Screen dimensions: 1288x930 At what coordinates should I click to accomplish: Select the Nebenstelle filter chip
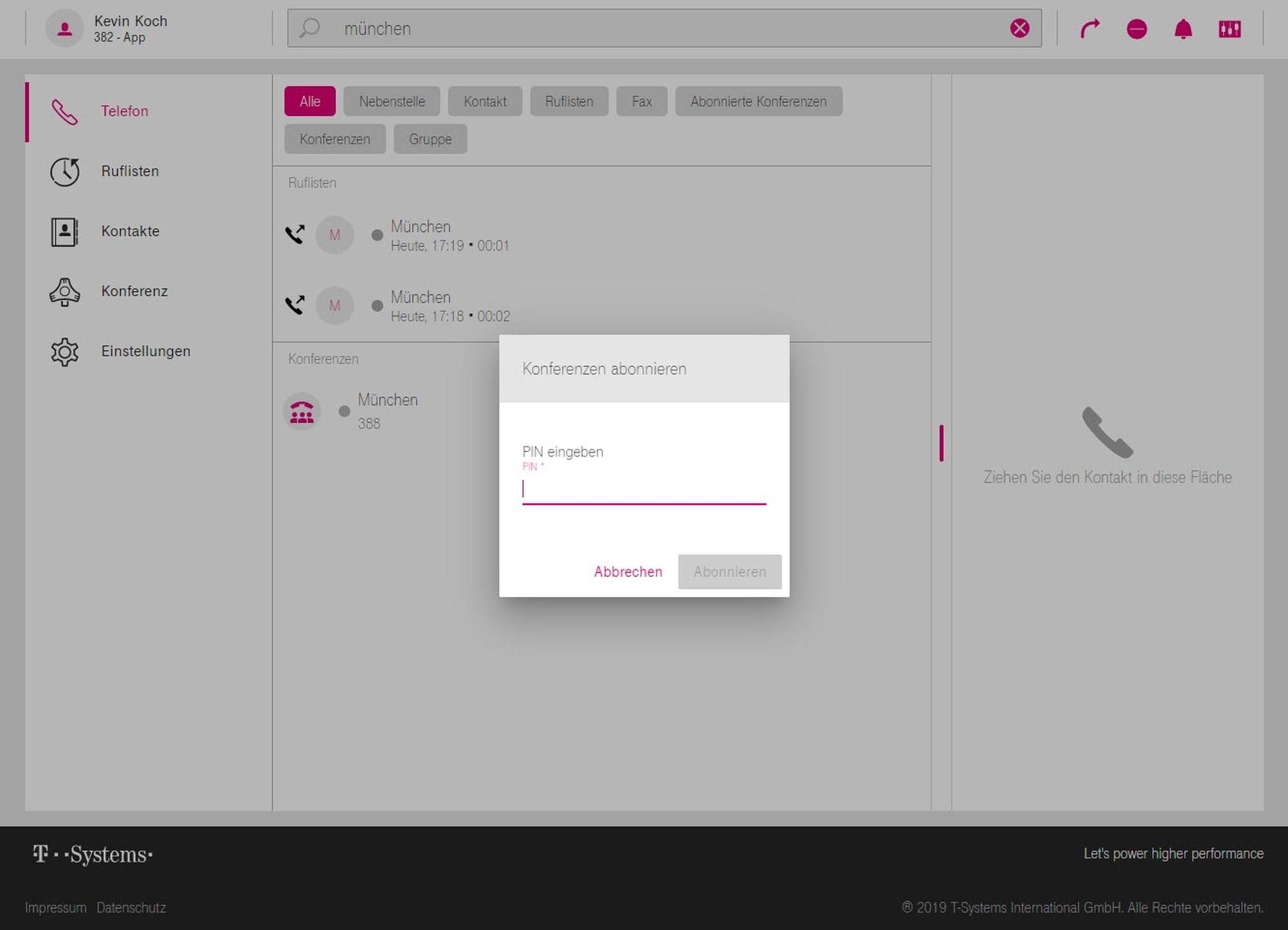pyautogui.click(x=392, y=102)
